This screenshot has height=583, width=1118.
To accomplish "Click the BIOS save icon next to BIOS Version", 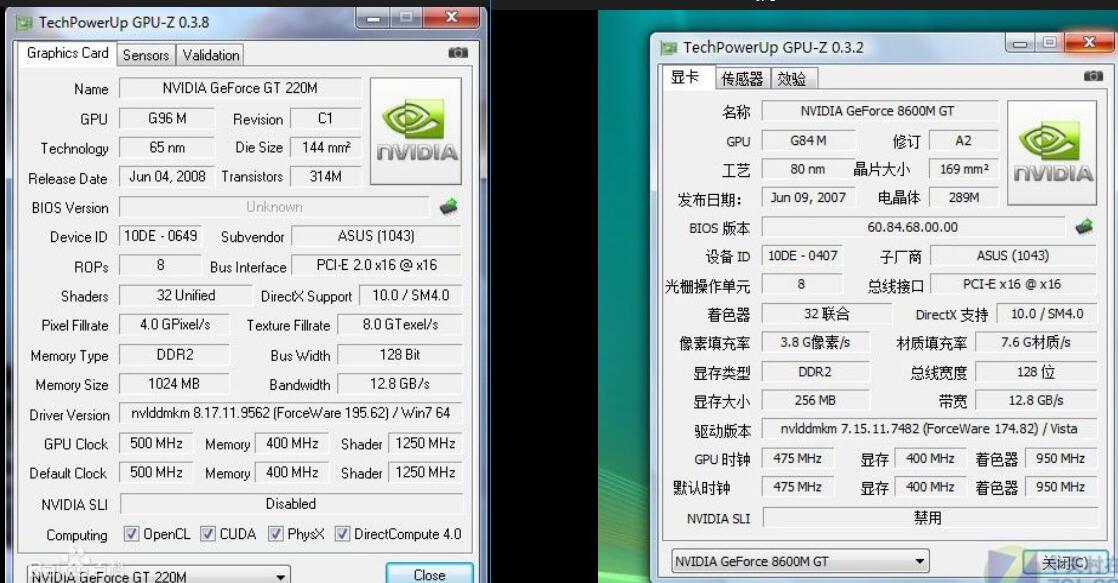I will pyautogui.click(x=449, y=207).
